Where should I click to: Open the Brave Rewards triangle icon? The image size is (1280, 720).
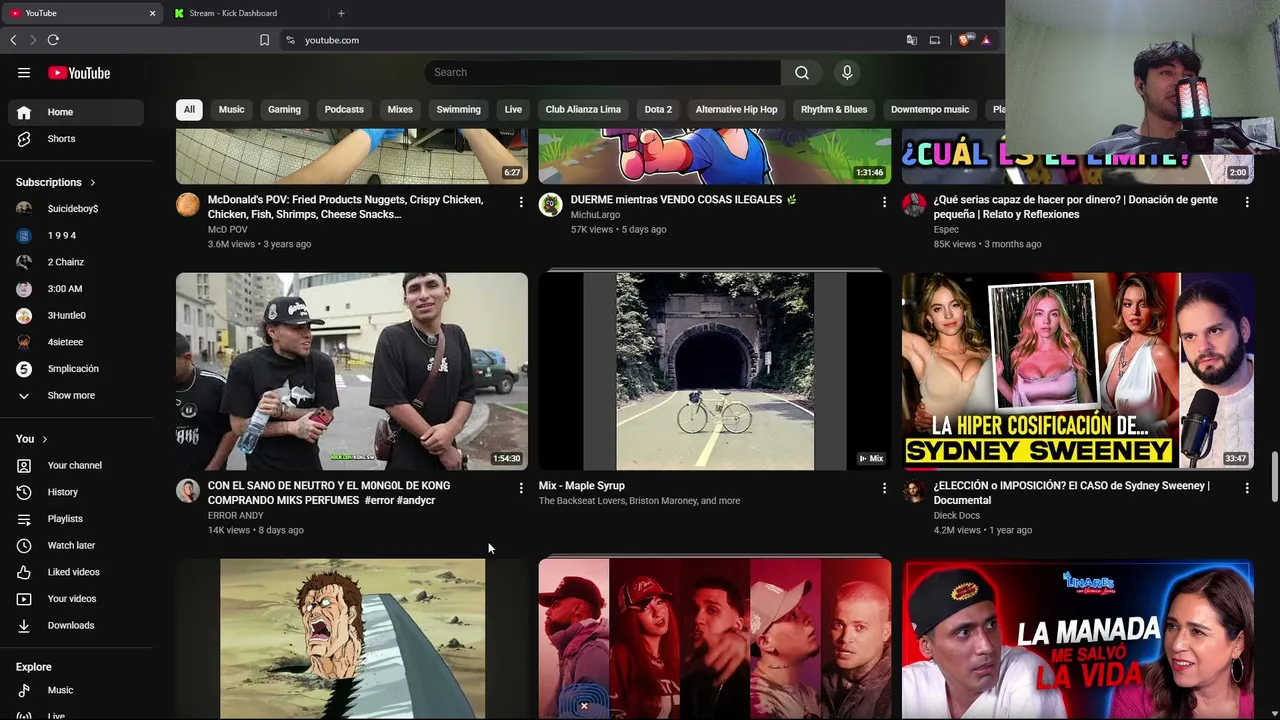click(986, 40)
